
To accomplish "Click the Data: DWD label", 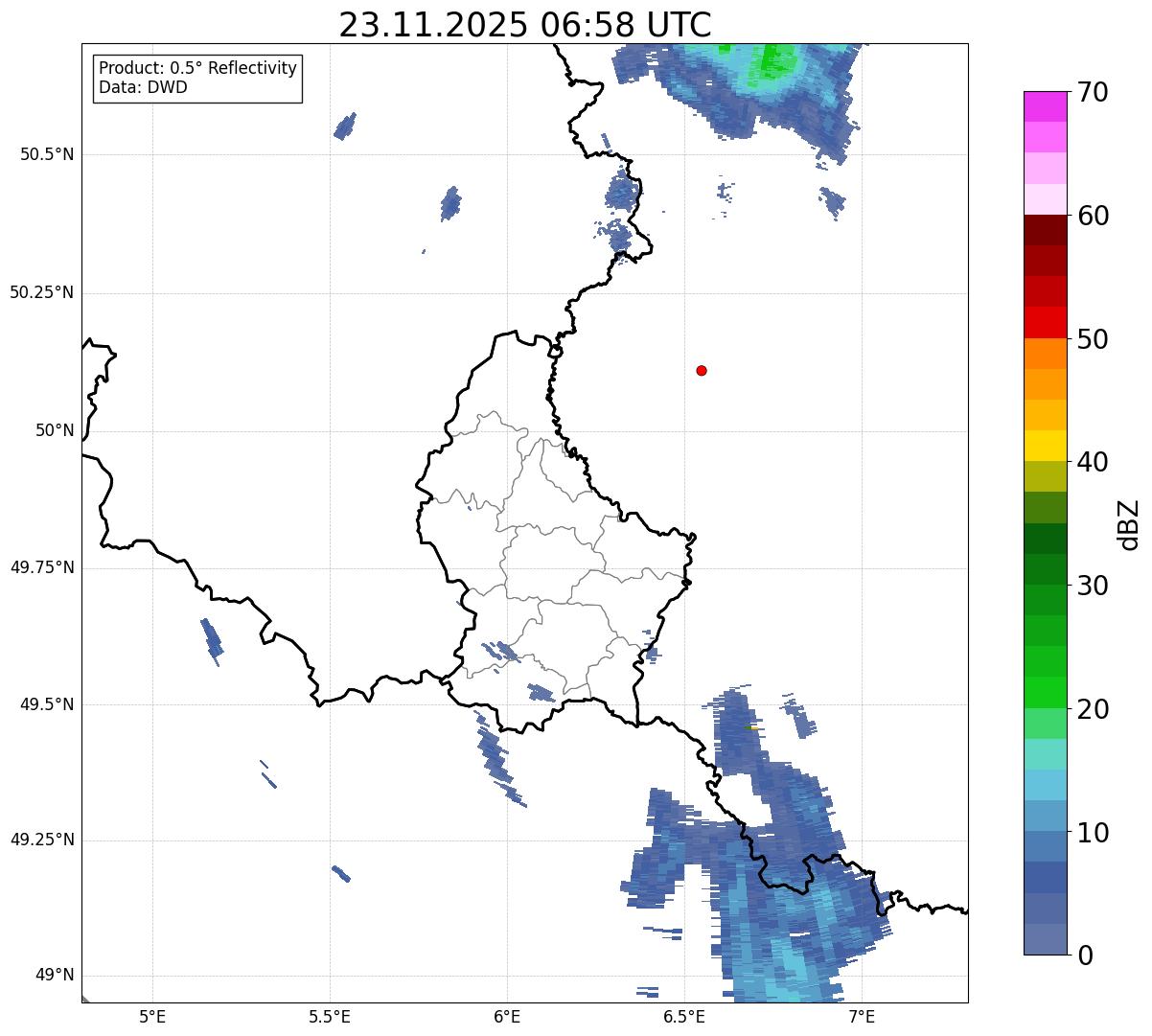I will click(x=143, y=87).
